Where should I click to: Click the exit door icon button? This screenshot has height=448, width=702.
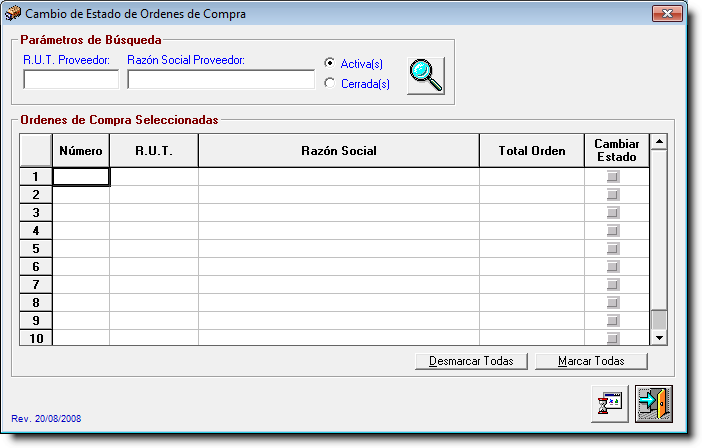tap(654, 404)
